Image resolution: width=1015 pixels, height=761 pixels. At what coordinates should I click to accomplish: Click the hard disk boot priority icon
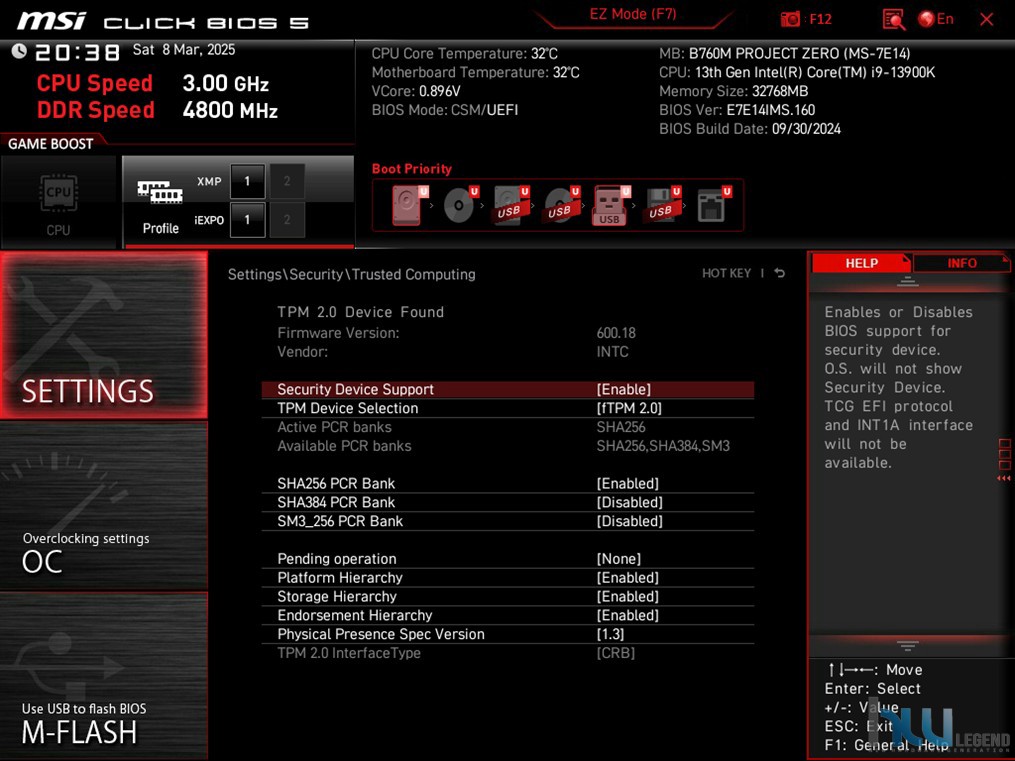click(x=409, y=205)
